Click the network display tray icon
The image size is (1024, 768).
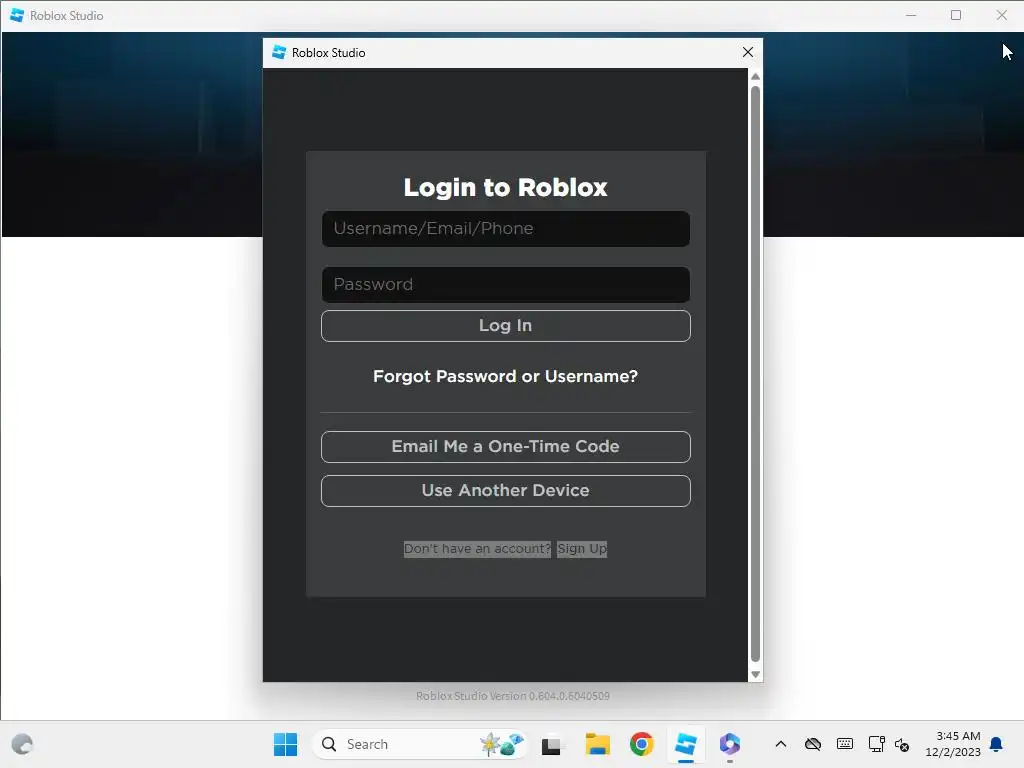tap(876, 744)
